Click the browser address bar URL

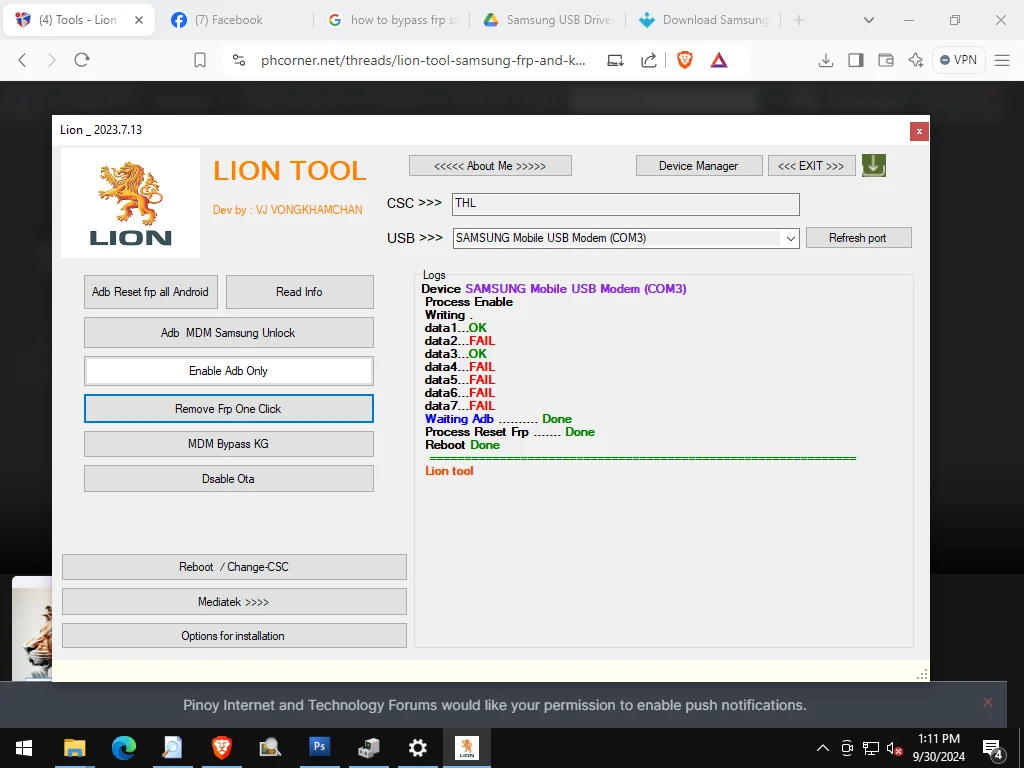click(x=423, y=61)
